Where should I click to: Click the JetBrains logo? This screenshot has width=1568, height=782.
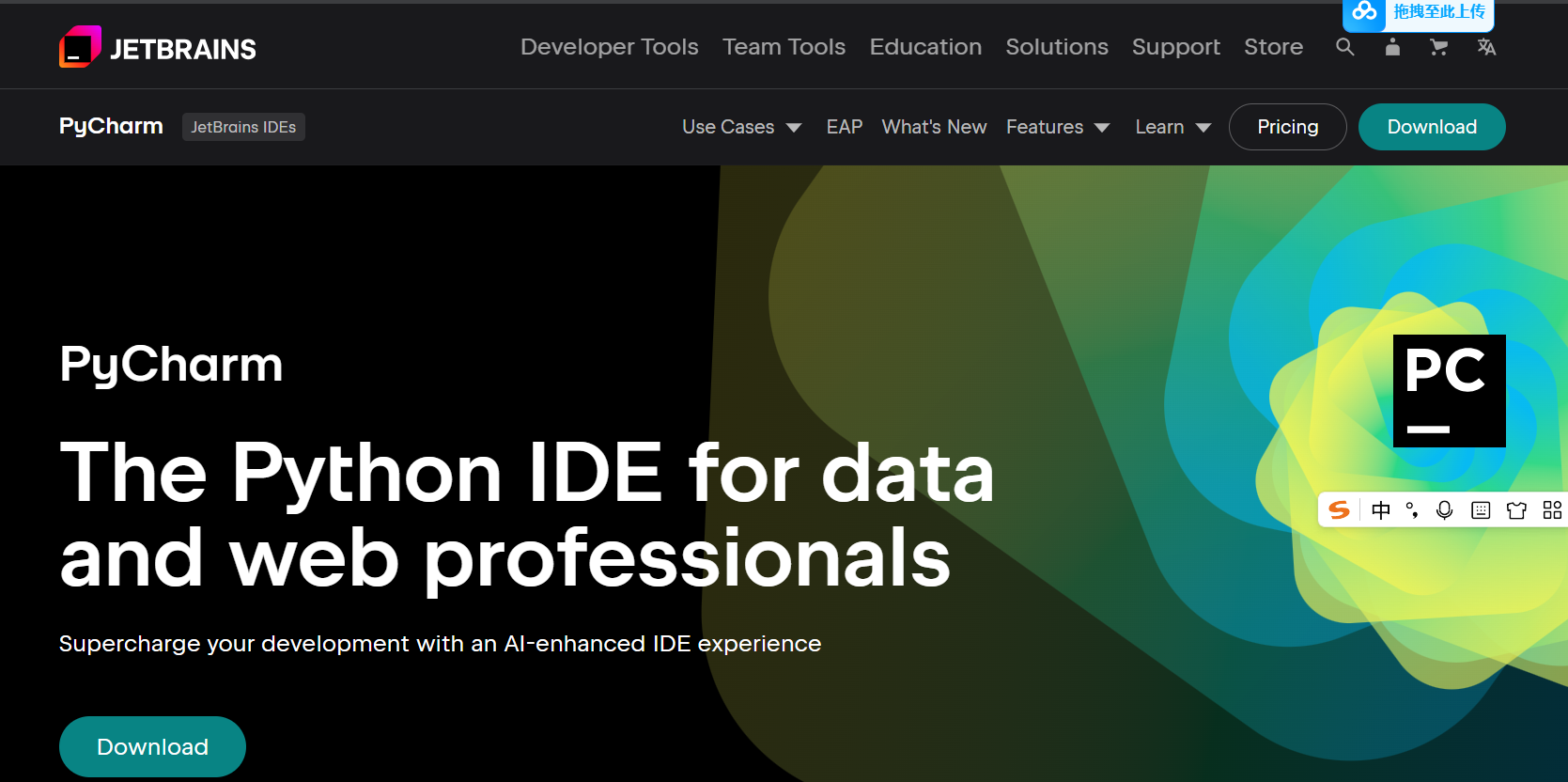pos(158,47)
